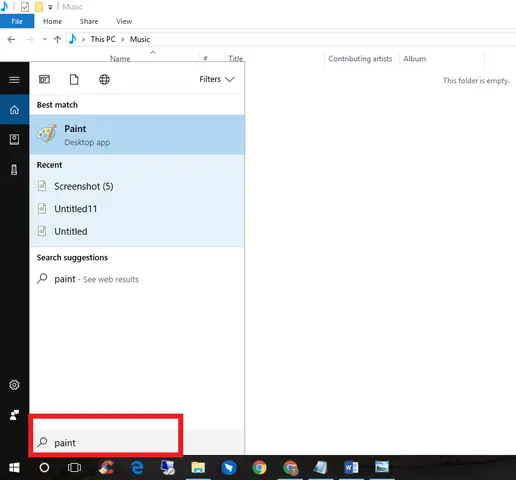
Task: Sort by Contributing artists column
Action: point(360,59)
